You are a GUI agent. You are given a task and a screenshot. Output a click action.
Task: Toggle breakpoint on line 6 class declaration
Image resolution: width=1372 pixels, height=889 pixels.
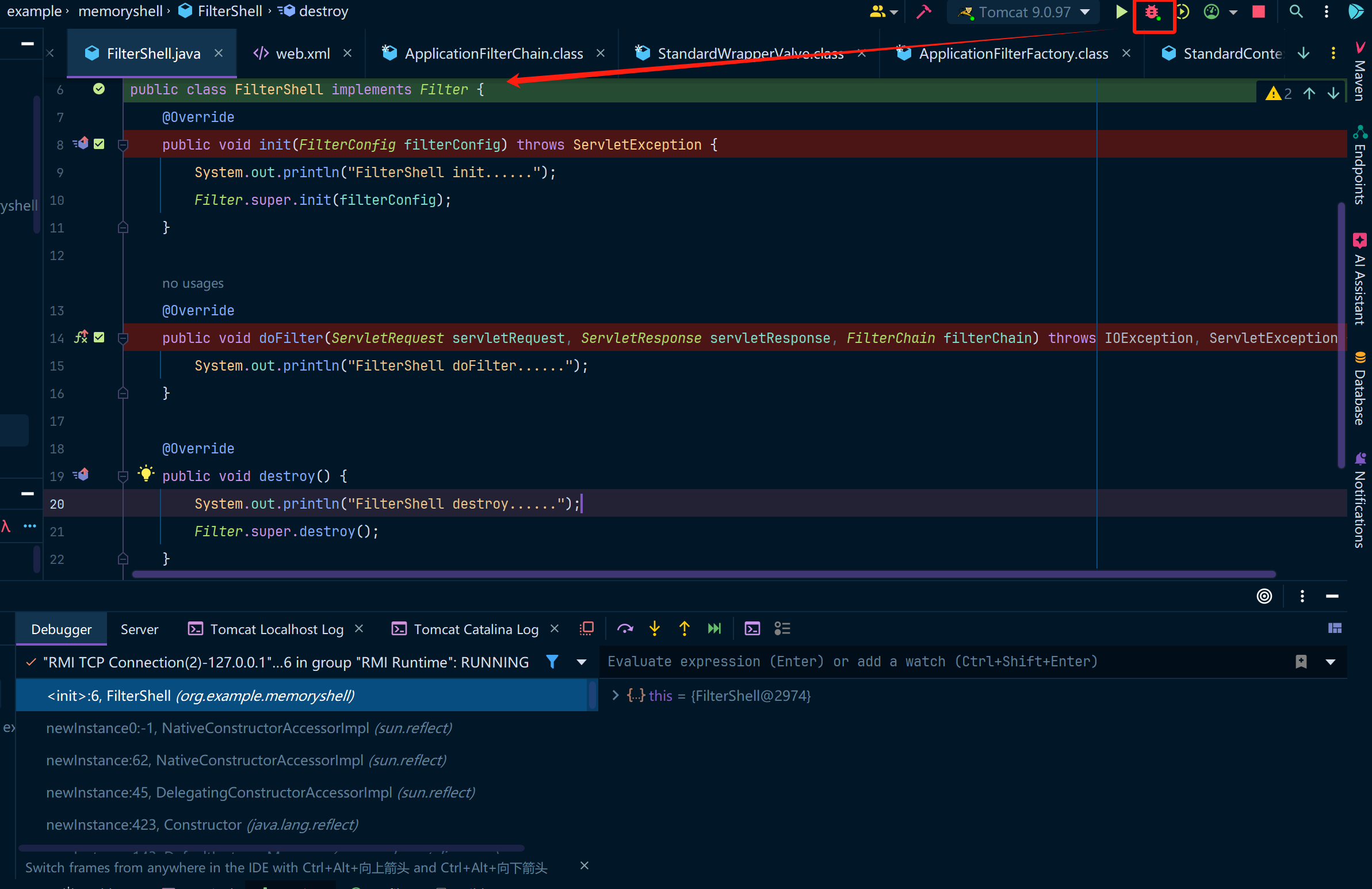pos(99,89)
